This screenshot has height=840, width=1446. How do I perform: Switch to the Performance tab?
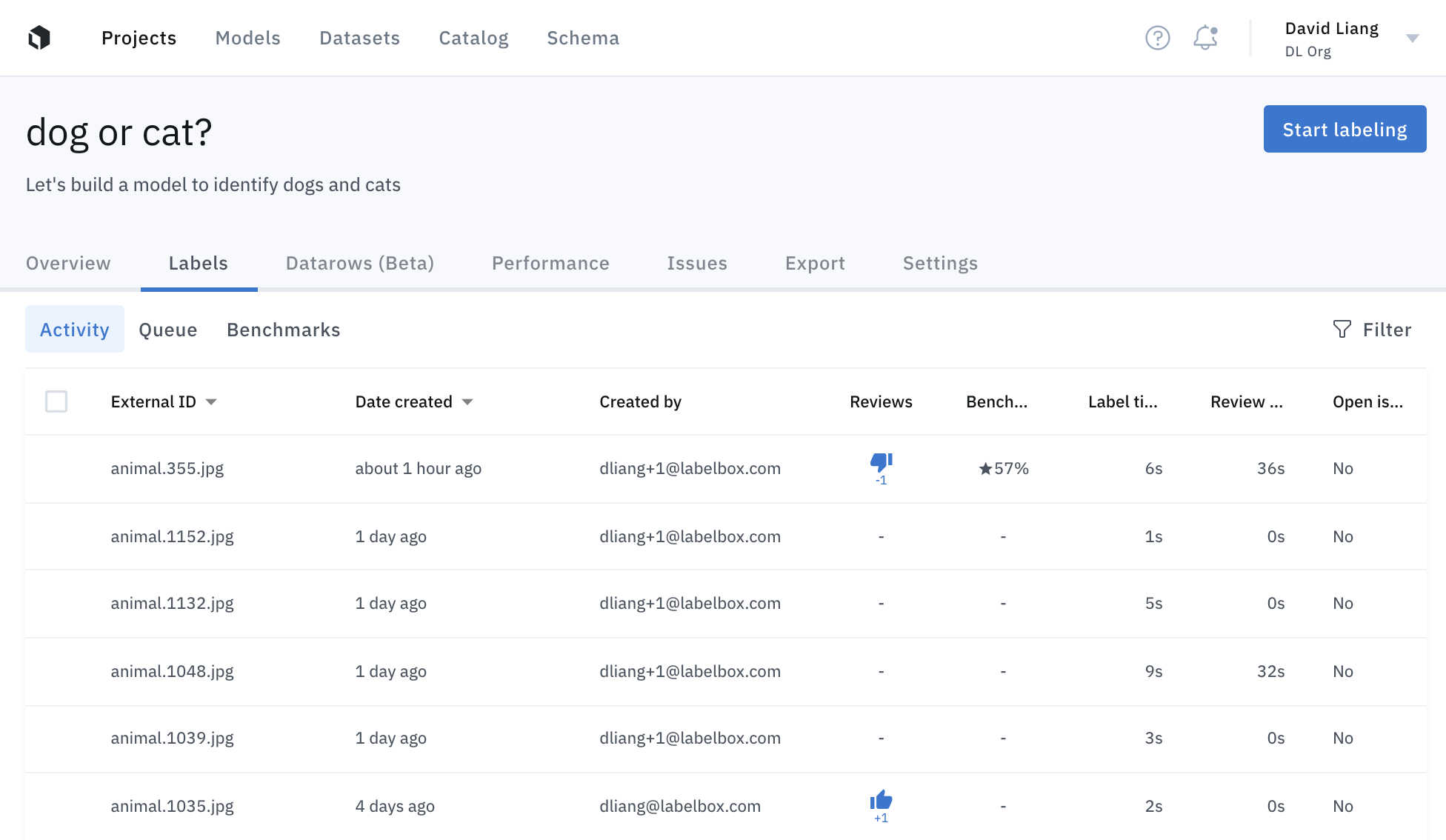coord(550,263)
